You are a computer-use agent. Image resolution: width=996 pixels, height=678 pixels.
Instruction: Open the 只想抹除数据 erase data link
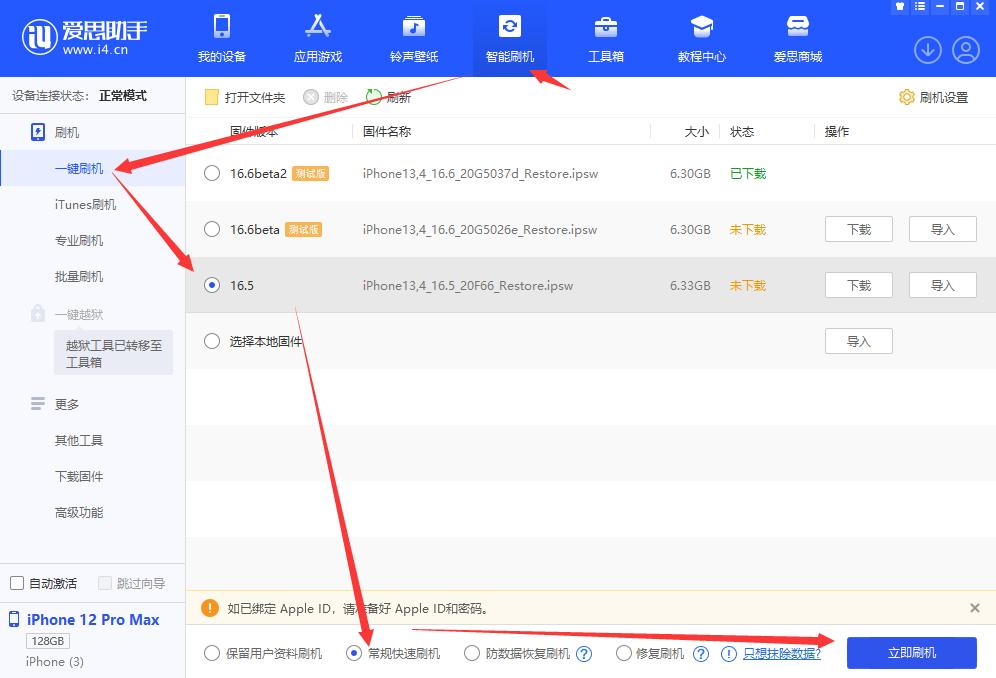pos(779,653)
